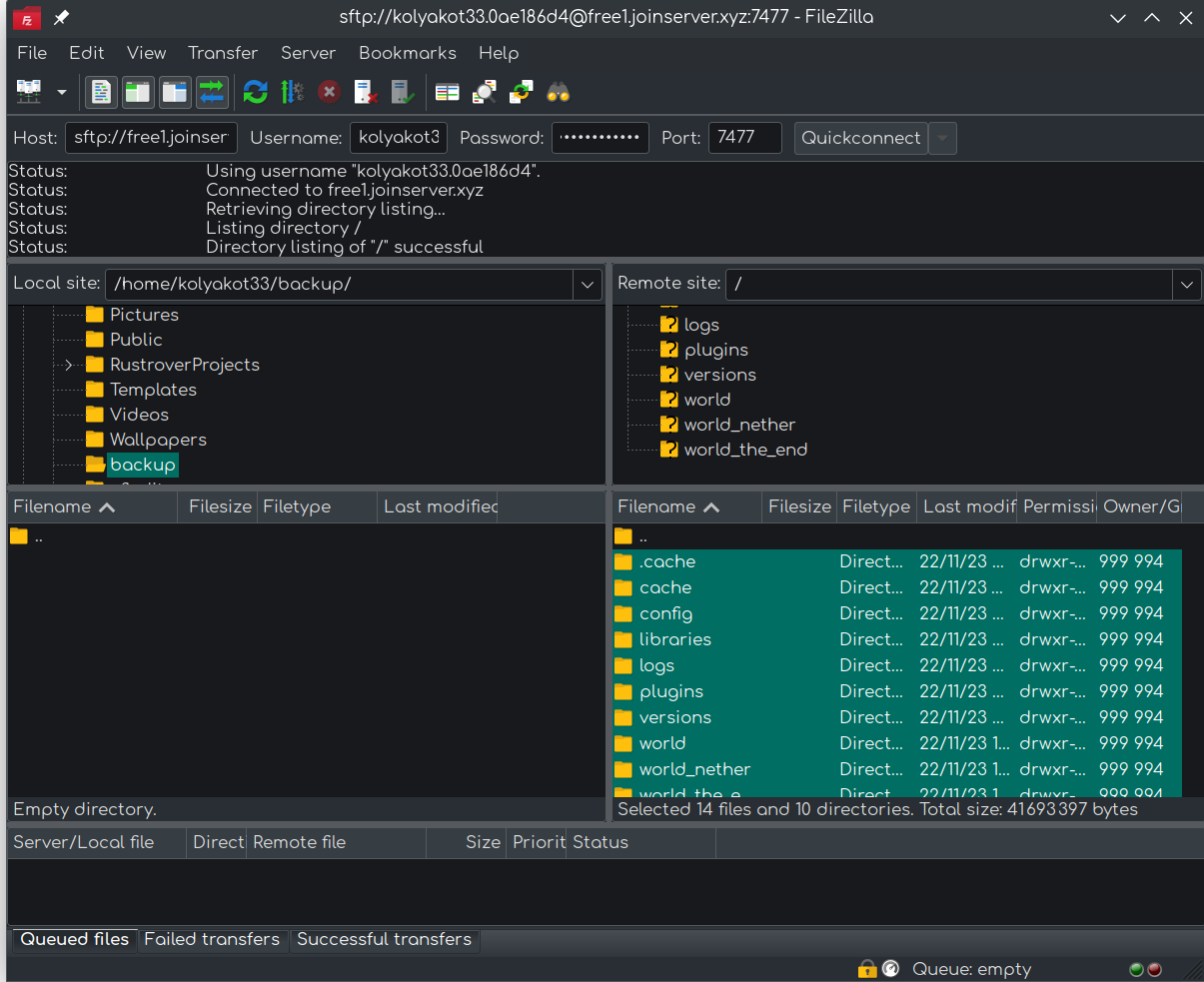Toggle the remote directory tree display
Screen dimensions: 1204x982
(x=175, y=93)
